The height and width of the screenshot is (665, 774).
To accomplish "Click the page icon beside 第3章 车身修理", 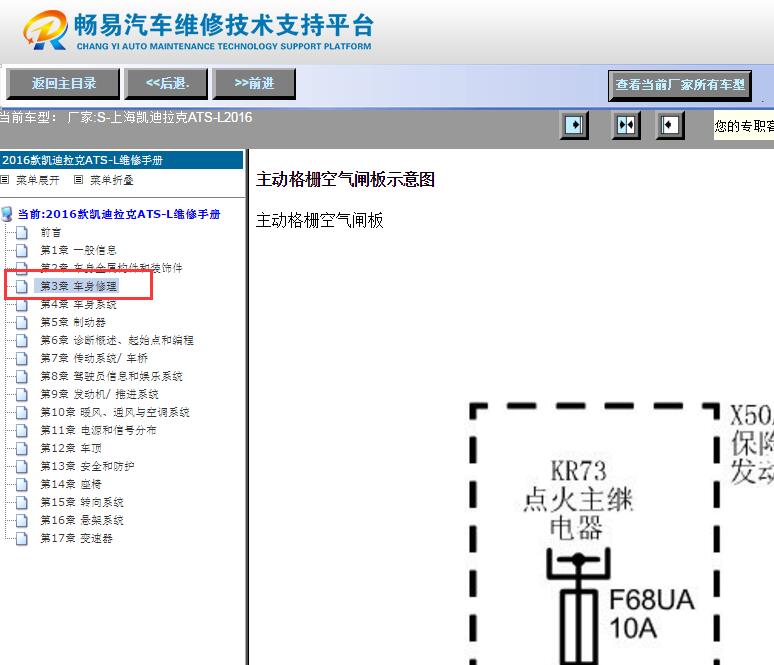I will pos(22,286).
